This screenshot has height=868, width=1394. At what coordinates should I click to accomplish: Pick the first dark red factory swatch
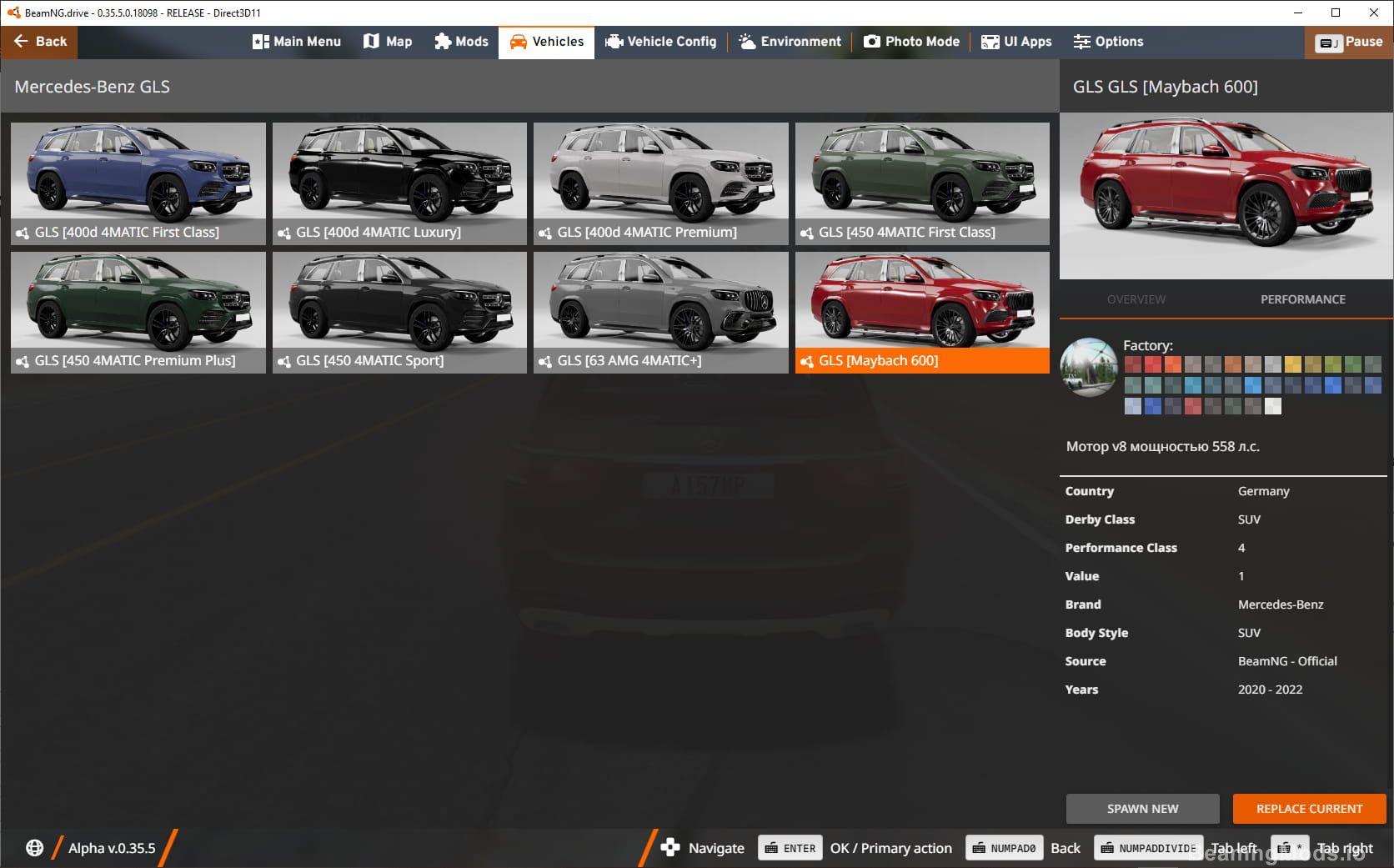point(1133,364)
